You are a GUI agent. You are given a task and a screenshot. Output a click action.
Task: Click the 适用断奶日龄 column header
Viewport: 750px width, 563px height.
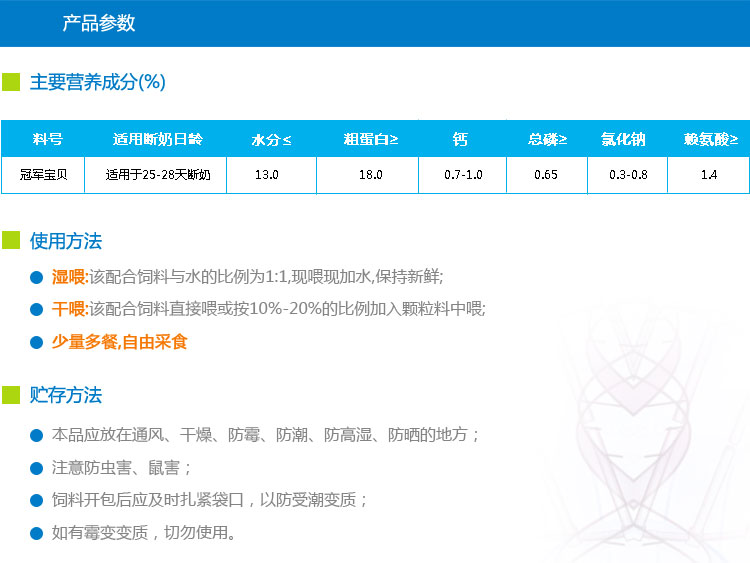click(x=155, y=139)
